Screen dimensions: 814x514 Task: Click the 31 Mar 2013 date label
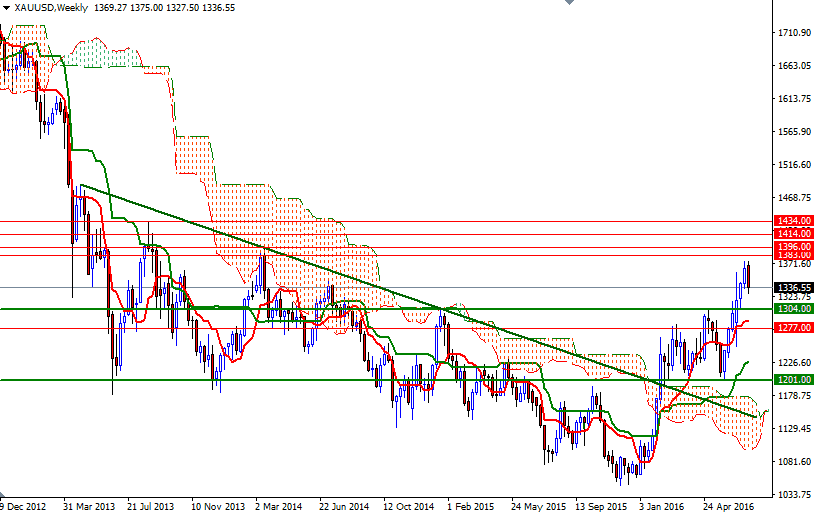tap(89, 506)
